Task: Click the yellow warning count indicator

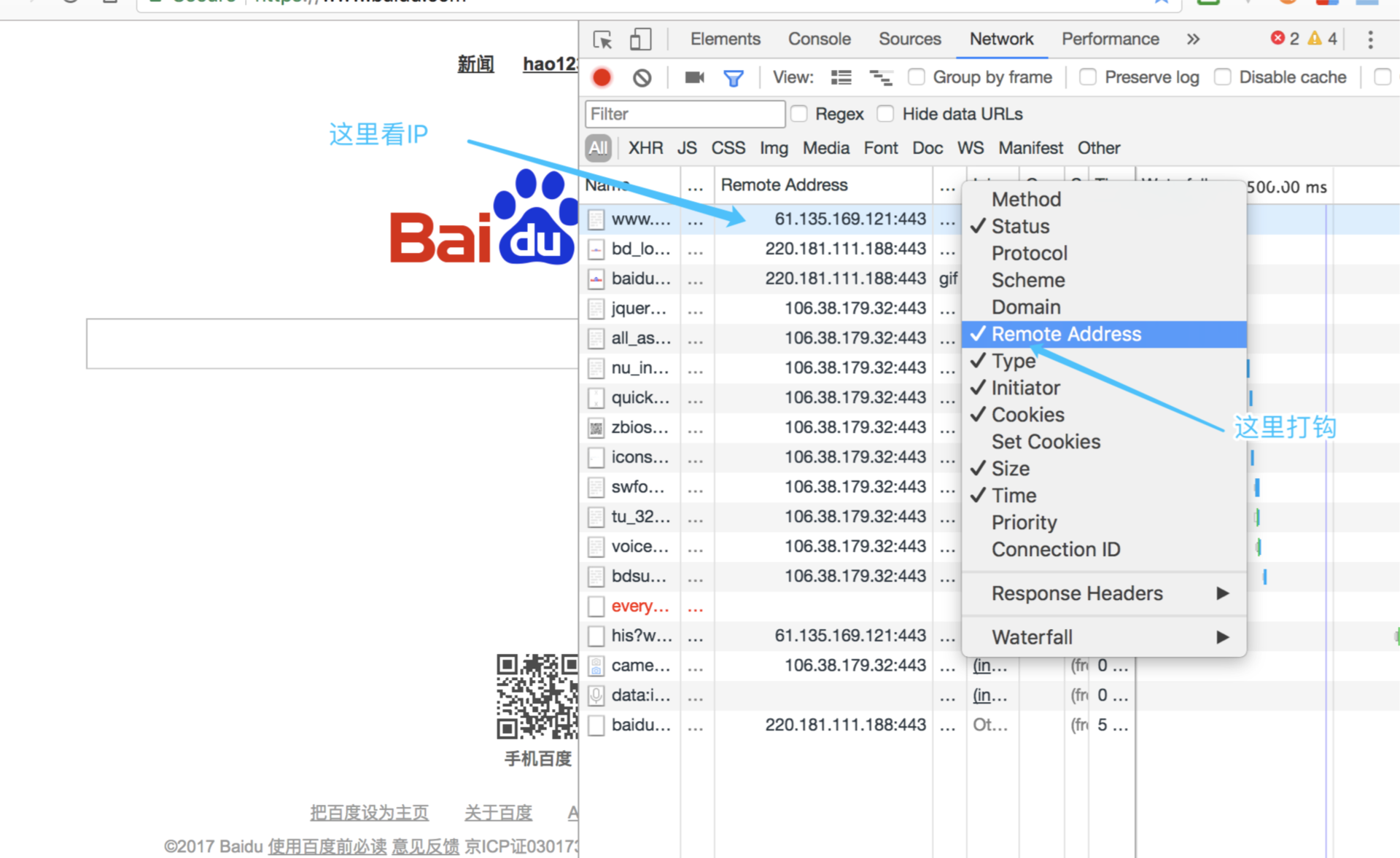Action: click(1323, 39)
